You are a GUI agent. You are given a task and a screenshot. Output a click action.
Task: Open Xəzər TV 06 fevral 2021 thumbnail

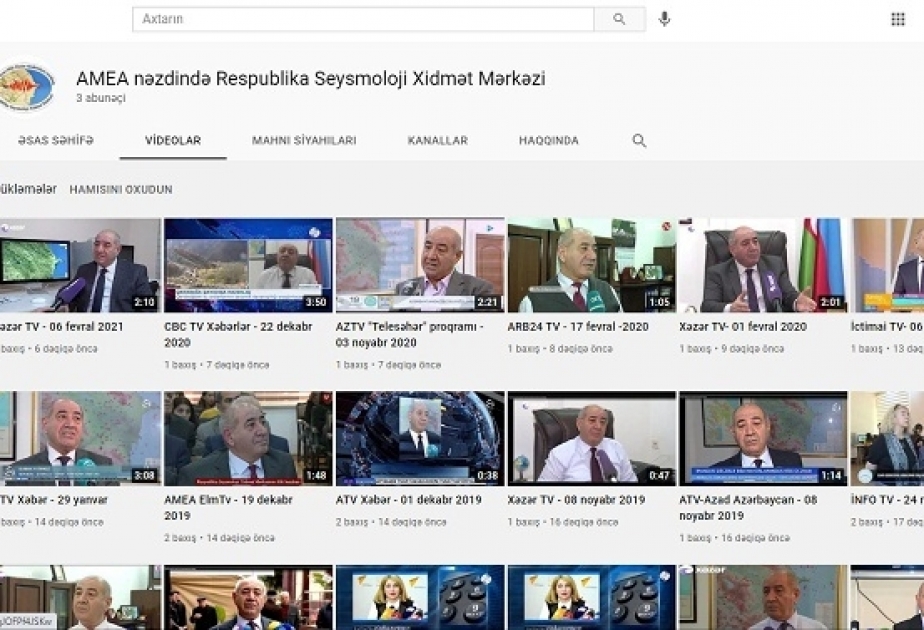click(x=80, y=265)
